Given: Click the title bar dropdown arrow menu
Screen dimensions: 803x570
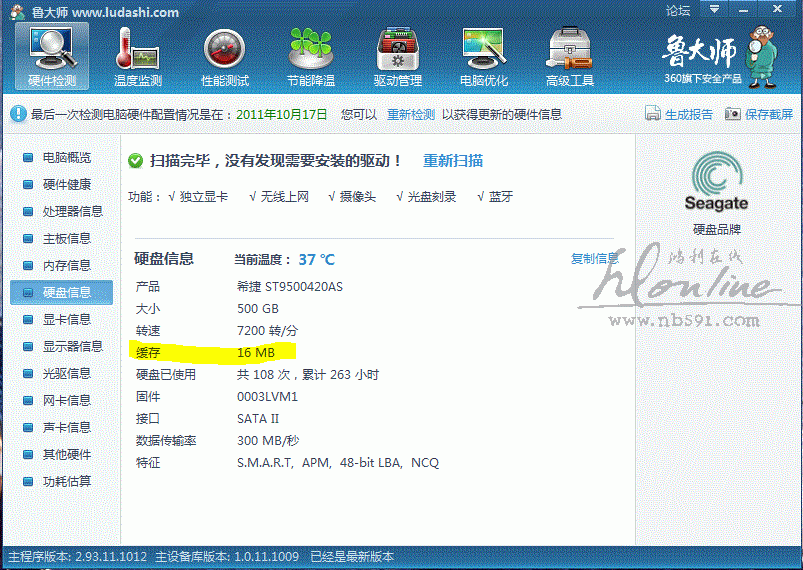Looking at the screenshot, I should click(x=714, y=9).
